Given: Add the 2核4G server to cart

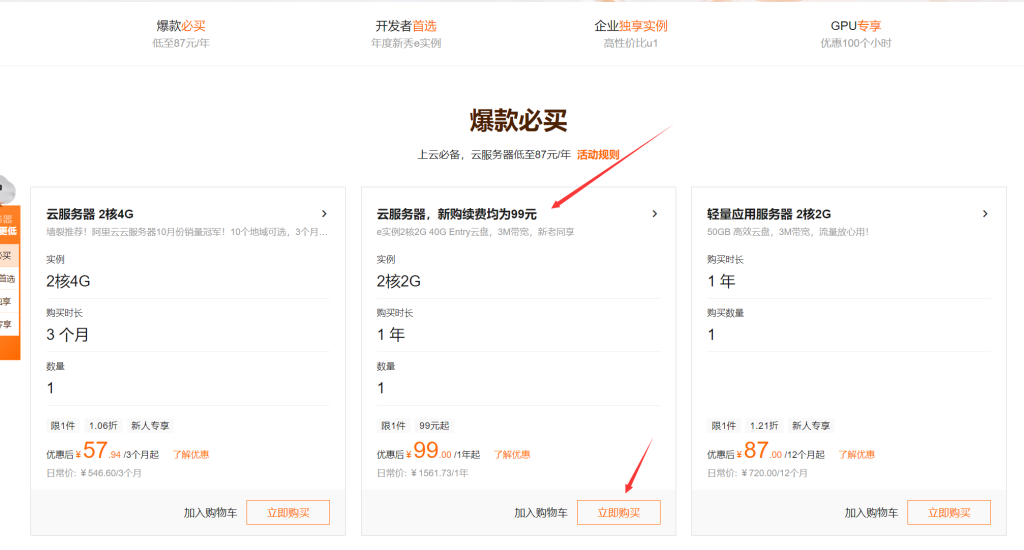Looking at the screenshot, I should coord(210,513).
